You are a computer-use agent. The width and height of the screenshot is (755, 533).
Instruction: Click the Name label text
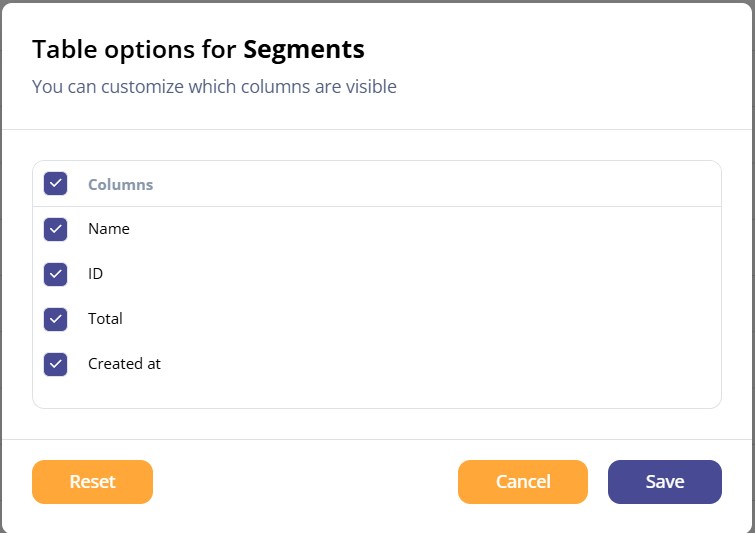coord(109,229)
